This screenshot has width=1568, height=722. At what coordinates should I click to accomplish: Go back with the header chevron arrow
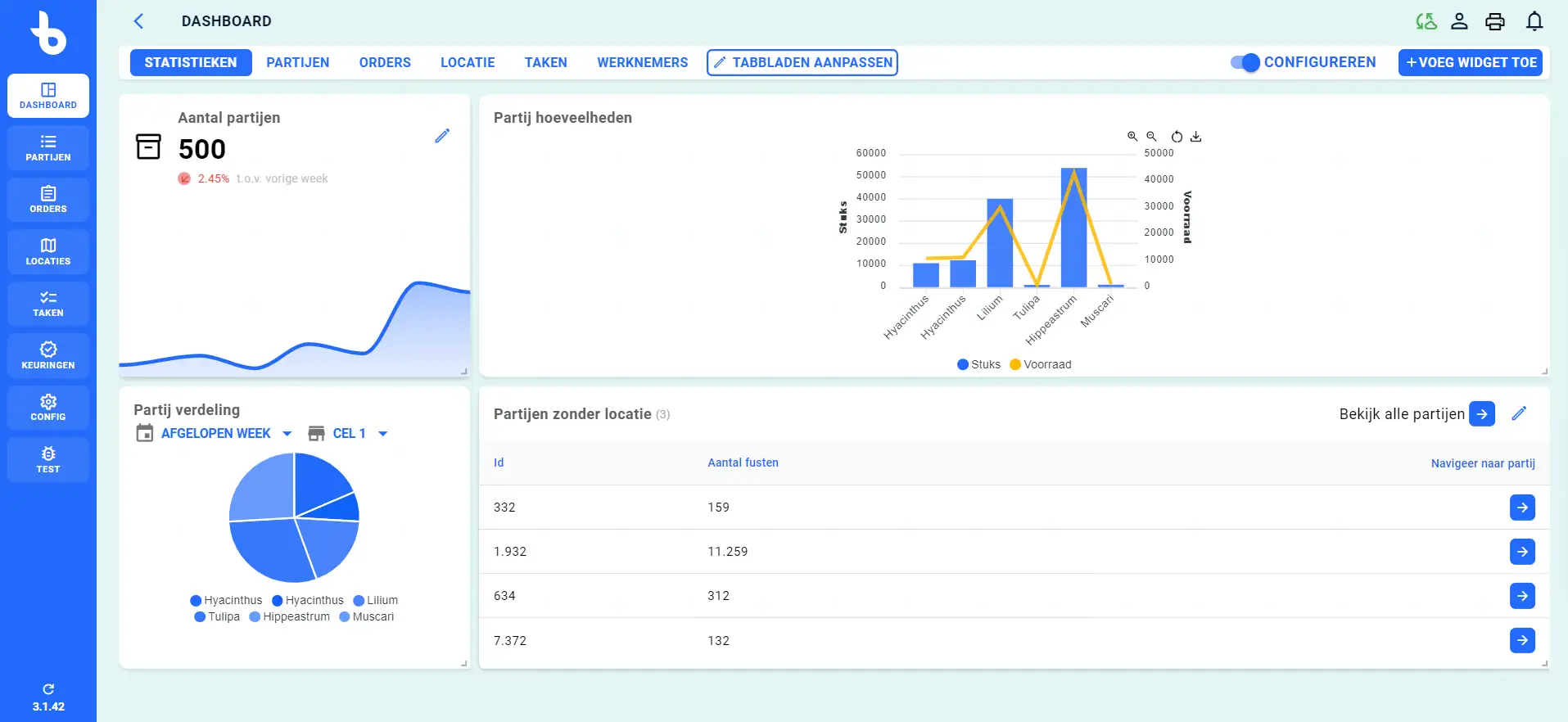coord(138,21)
